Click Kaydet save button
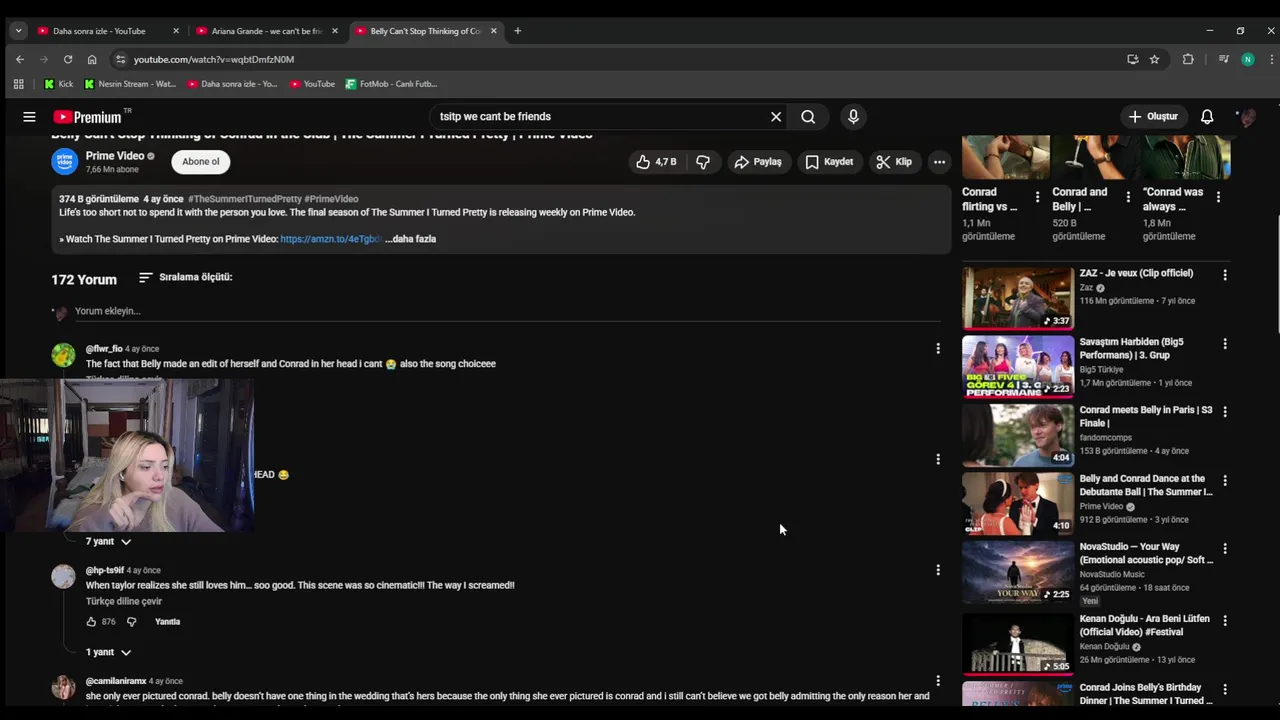1280x720 pixels. 829,162
